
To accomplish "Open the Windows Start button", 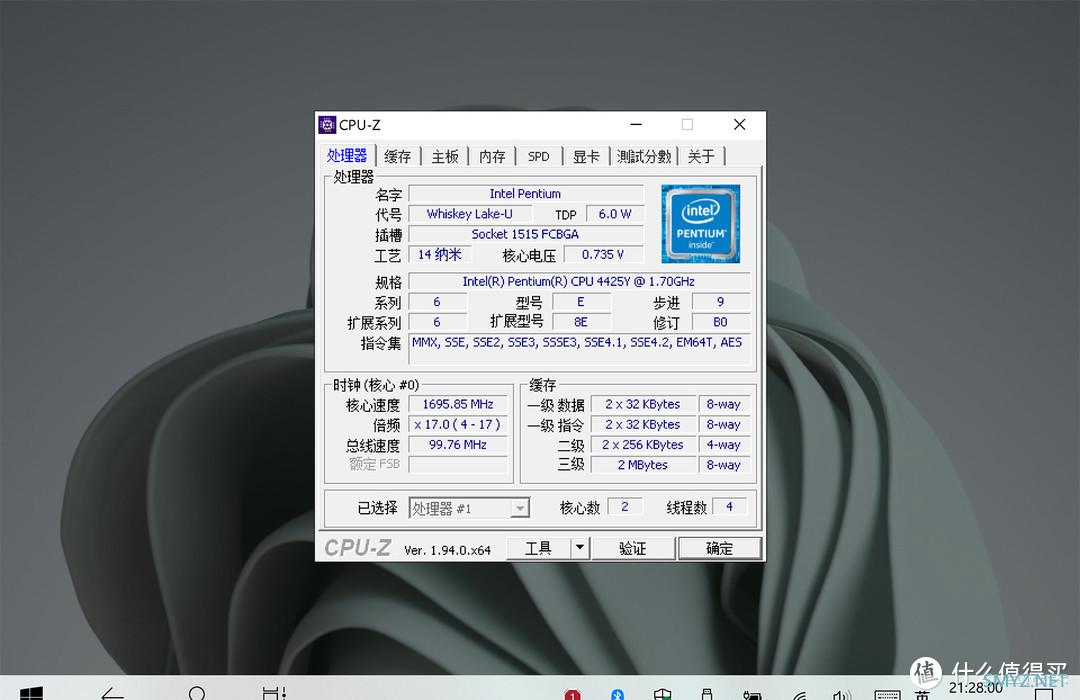I will [32, 693].
